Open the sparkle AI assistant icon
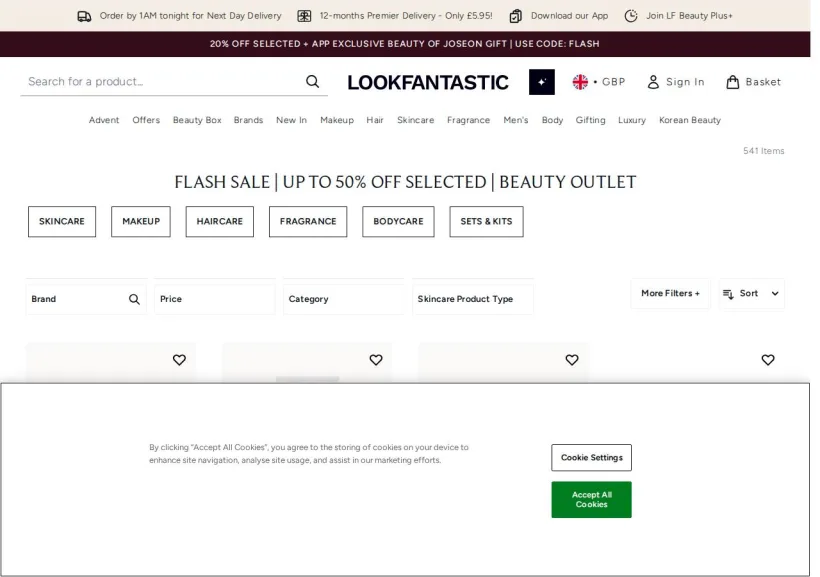Image resolution: width=820 pixels, height=577 pixels. [542, 82]
